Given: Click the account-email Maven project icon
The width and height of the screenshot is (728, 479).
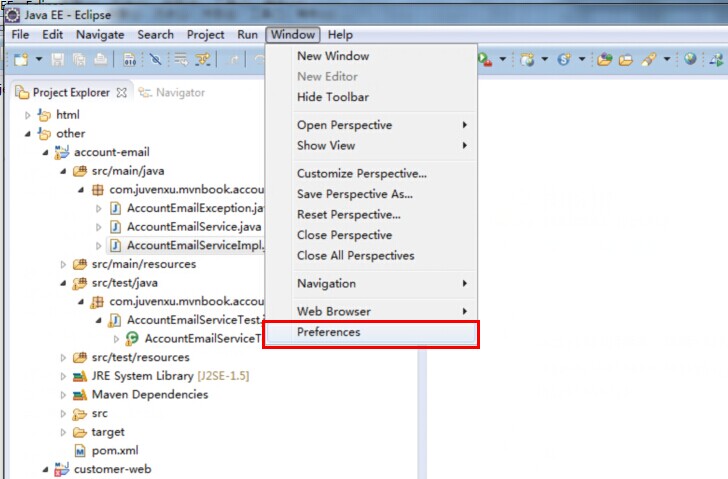Looking at the screenshot, I should [x=61, y=152].
